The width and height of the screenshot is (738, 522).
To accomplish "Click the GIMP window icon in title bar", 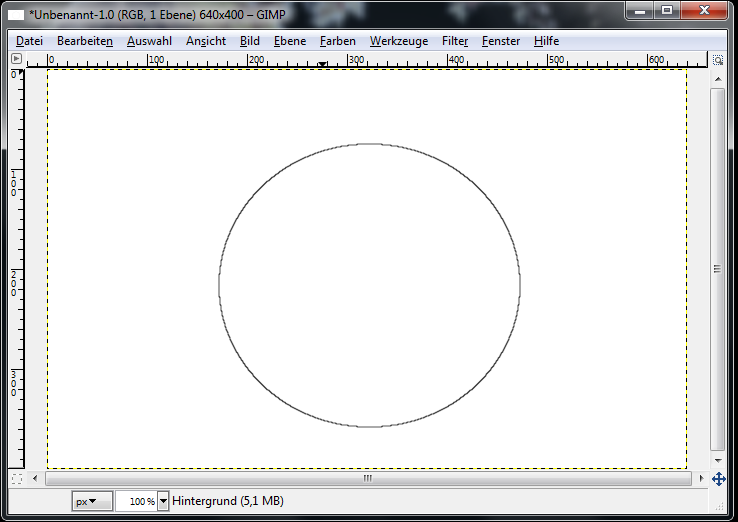I will (16, 13).
